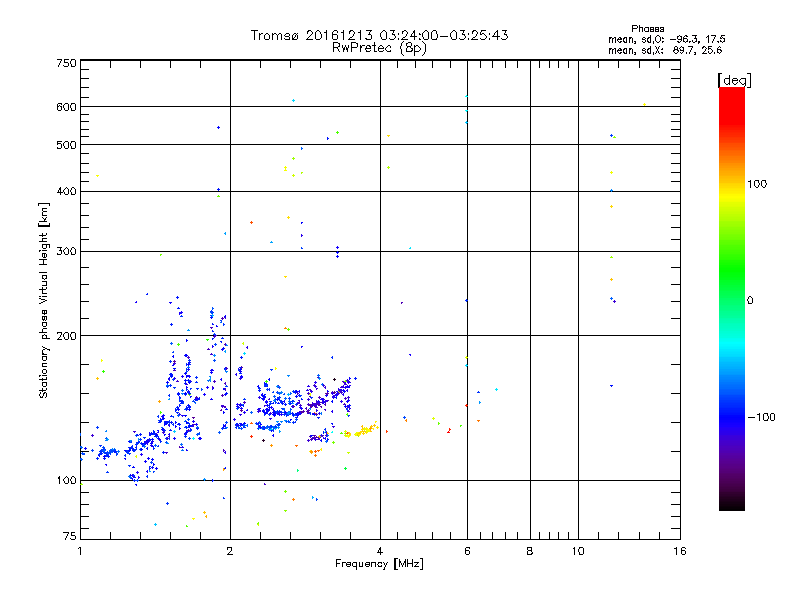The height and width of the screenshot is (600, 800).
Task: Click the 'mean, sd,X: 89.7, 25.6' text
Action: tap(665, 50)
